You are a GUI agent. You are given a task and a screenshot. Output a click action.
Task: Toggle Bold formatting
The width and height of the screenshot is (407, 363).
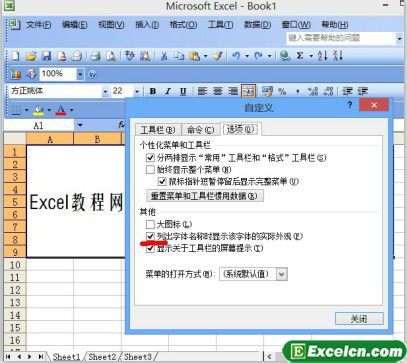click(153, 91)
